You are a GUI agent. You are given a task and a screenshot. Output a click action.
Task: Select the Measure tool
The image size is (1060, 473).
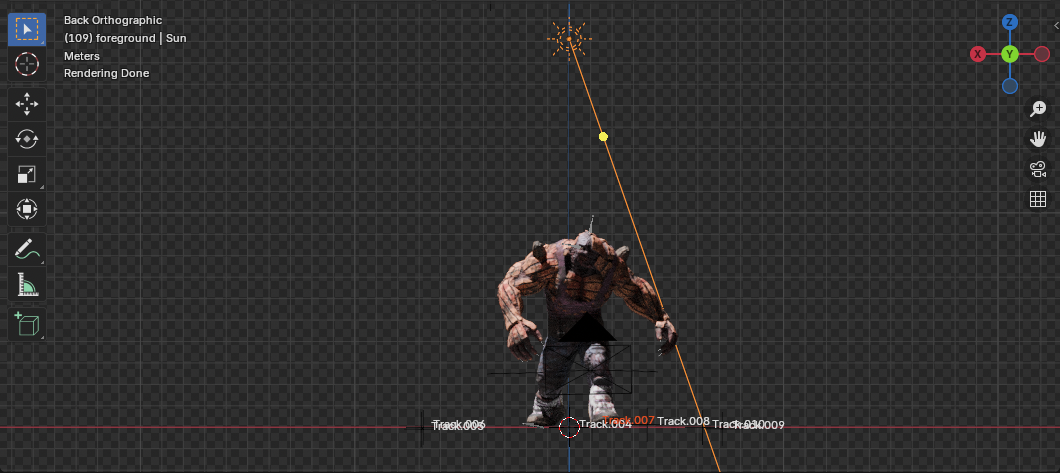coord(26,284)
